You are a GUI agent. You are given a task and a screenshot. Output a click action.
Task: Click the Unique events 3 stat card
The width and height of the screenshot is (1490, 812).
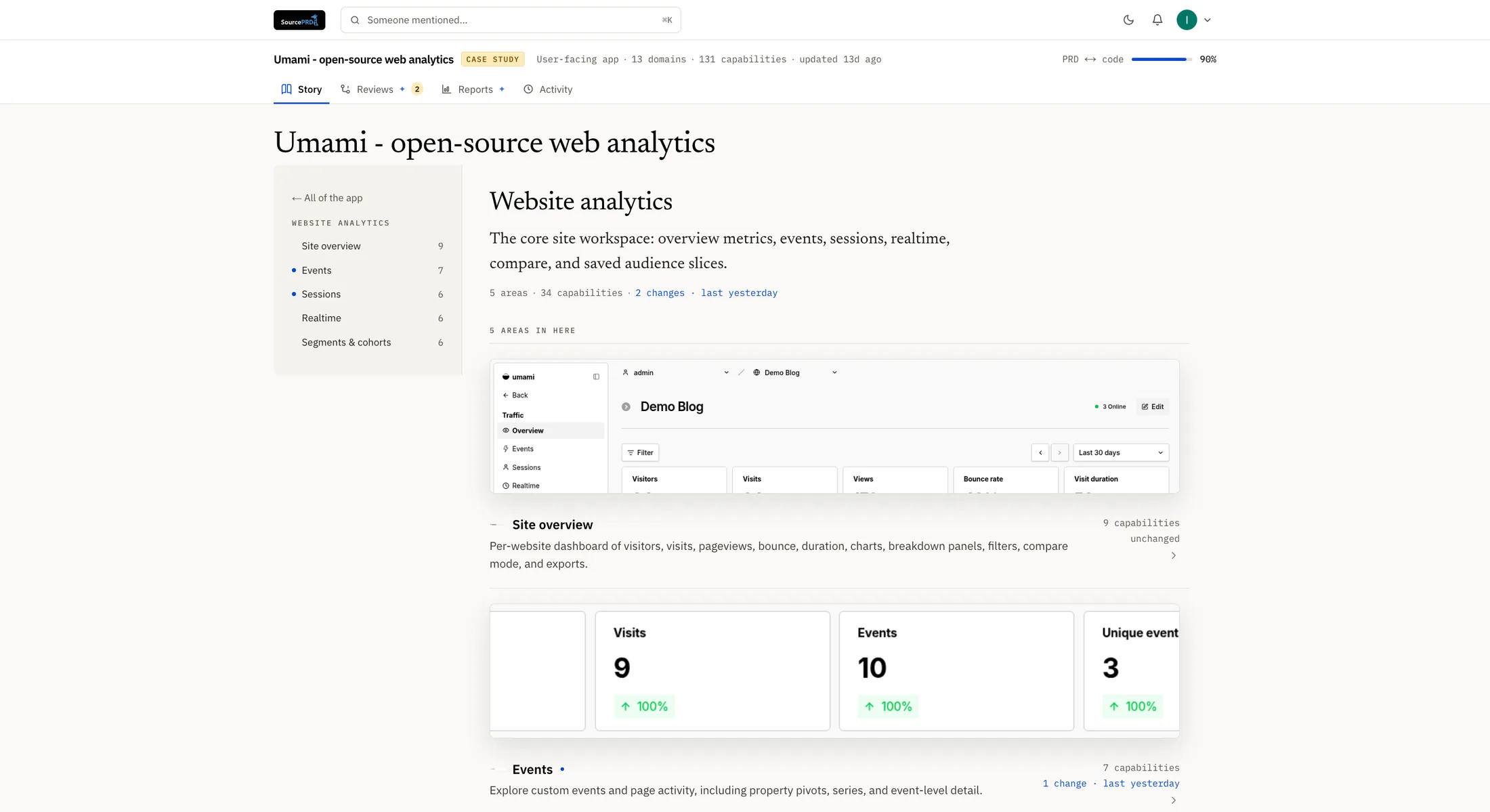[1132, 671]
